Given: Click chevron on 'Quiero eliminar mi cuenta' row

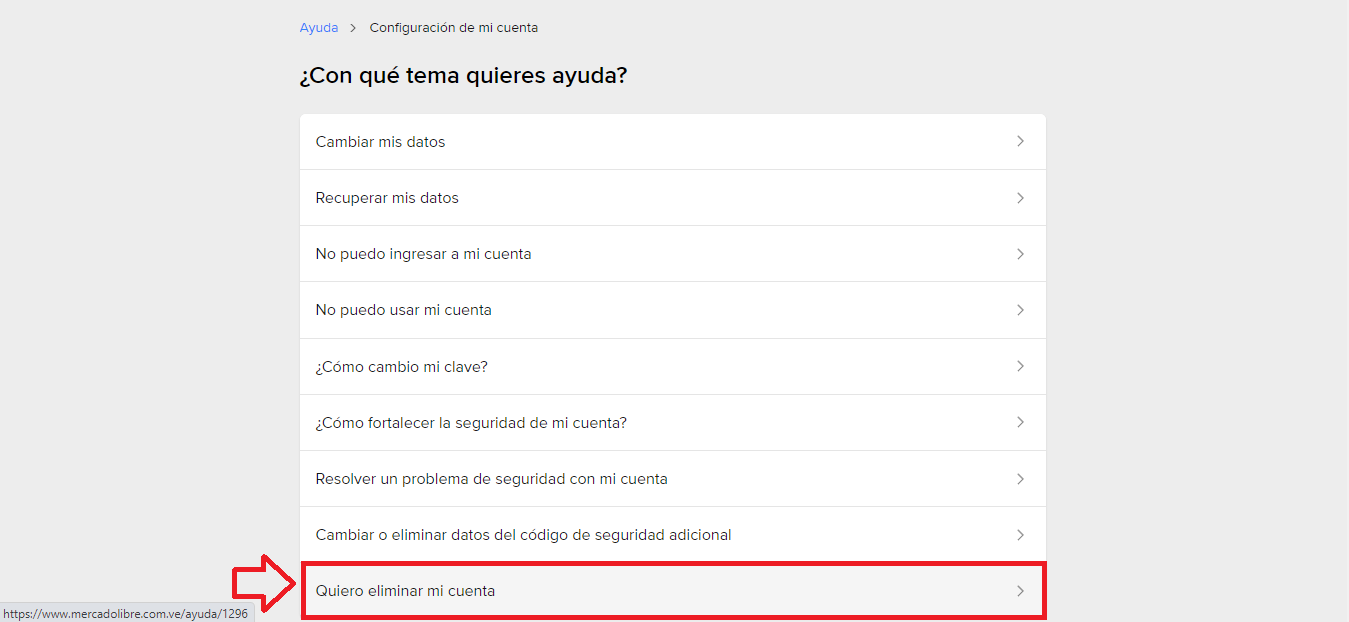Looking at the screenshot, I should pyautogui.click(x=1020, y=591).
